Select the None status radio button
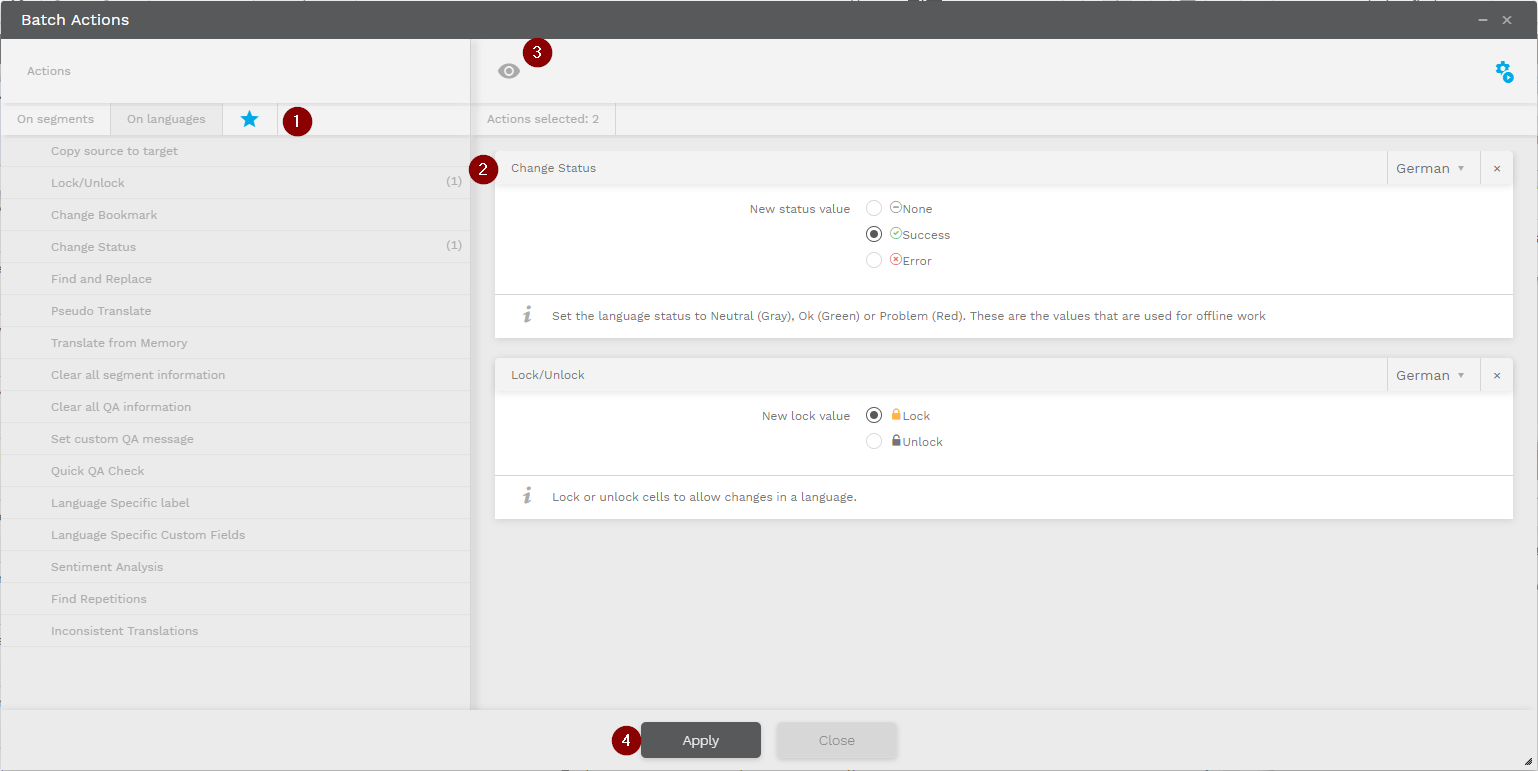 coord(874,209)
